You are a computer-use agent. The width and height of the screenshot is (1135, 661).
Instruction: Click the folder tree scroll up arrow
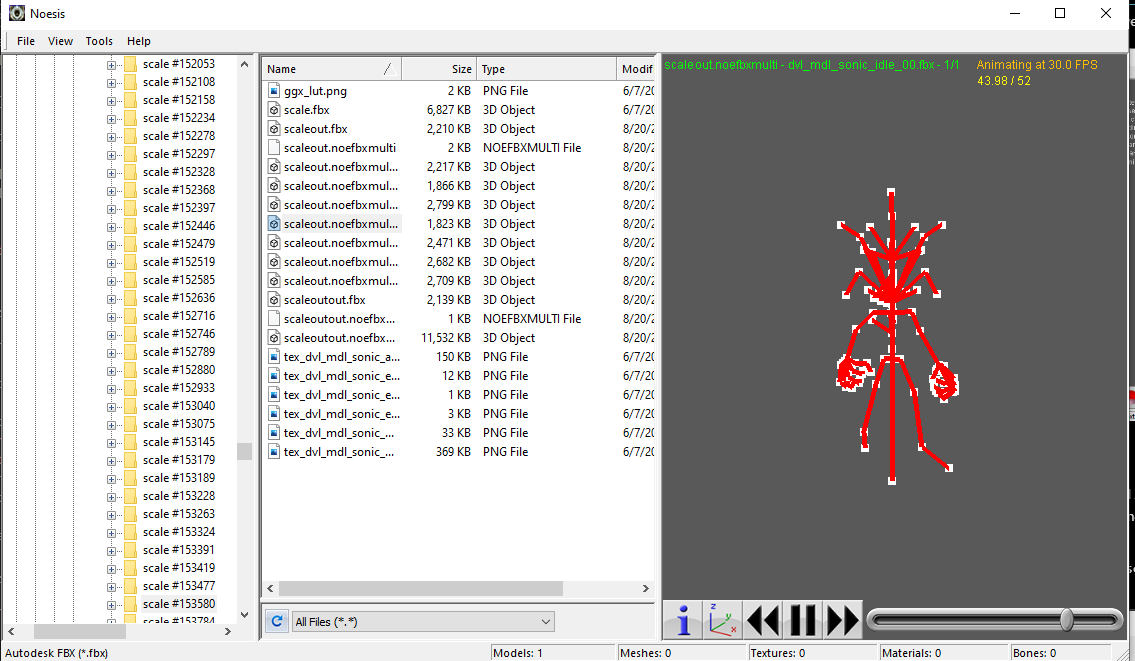click(x=245, y=64)
